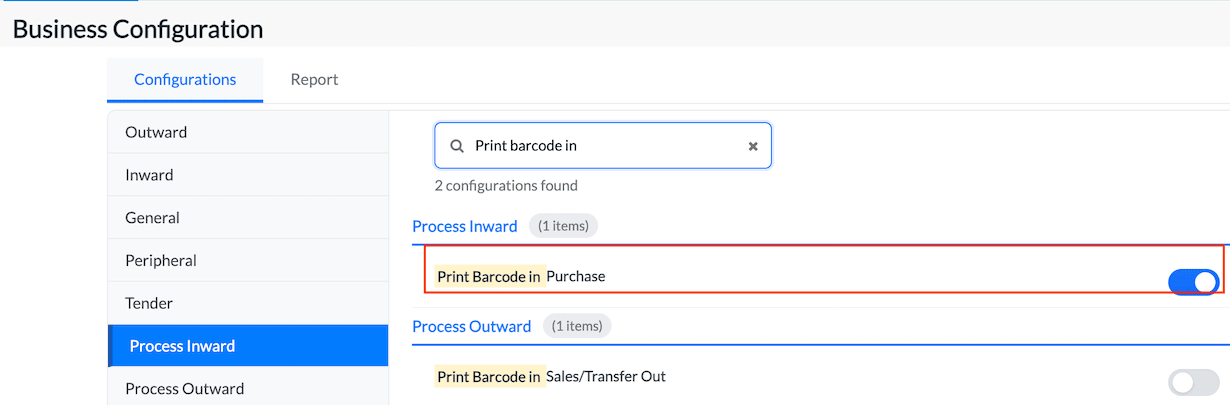
Task: Select the Configurations tab
Action: (185, 80)
